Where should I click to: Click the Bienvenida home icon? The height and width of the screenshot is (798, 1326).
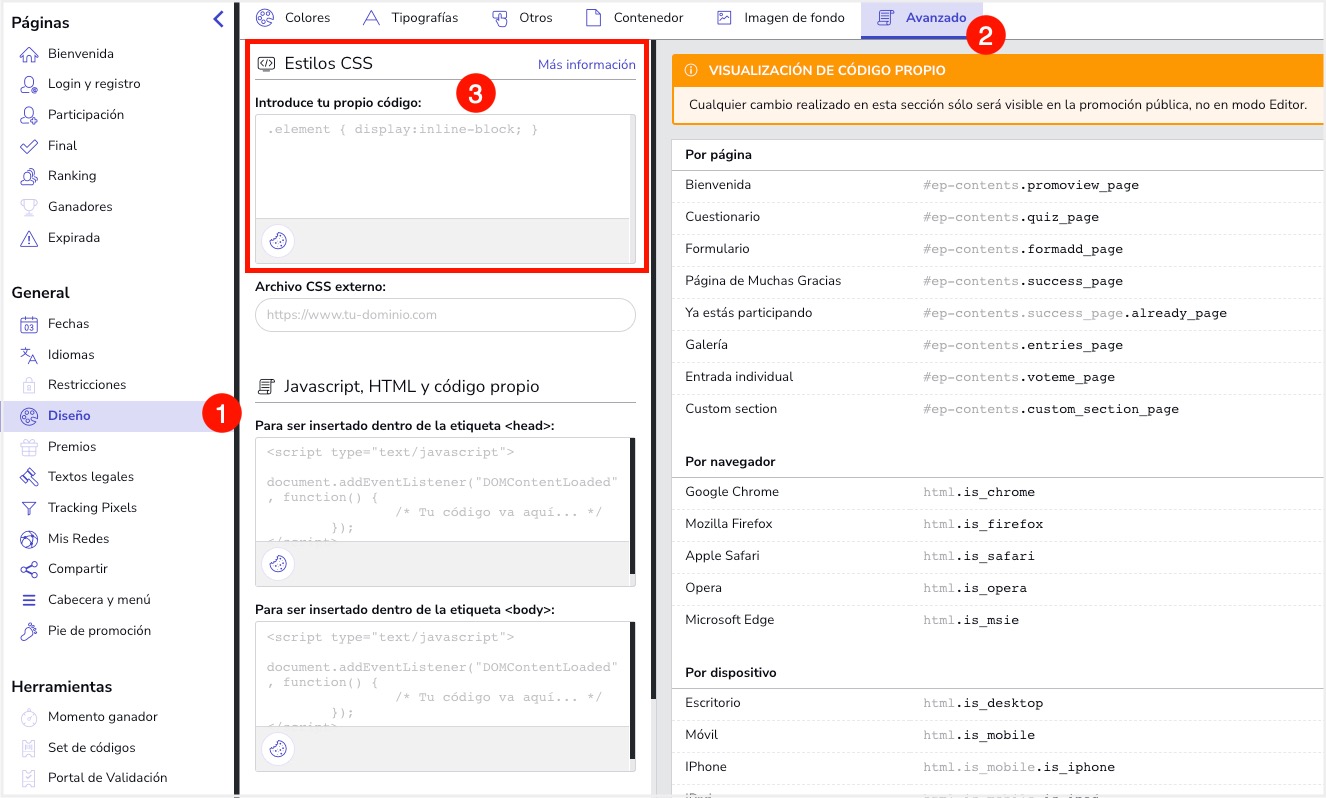(x=29, y=54)
